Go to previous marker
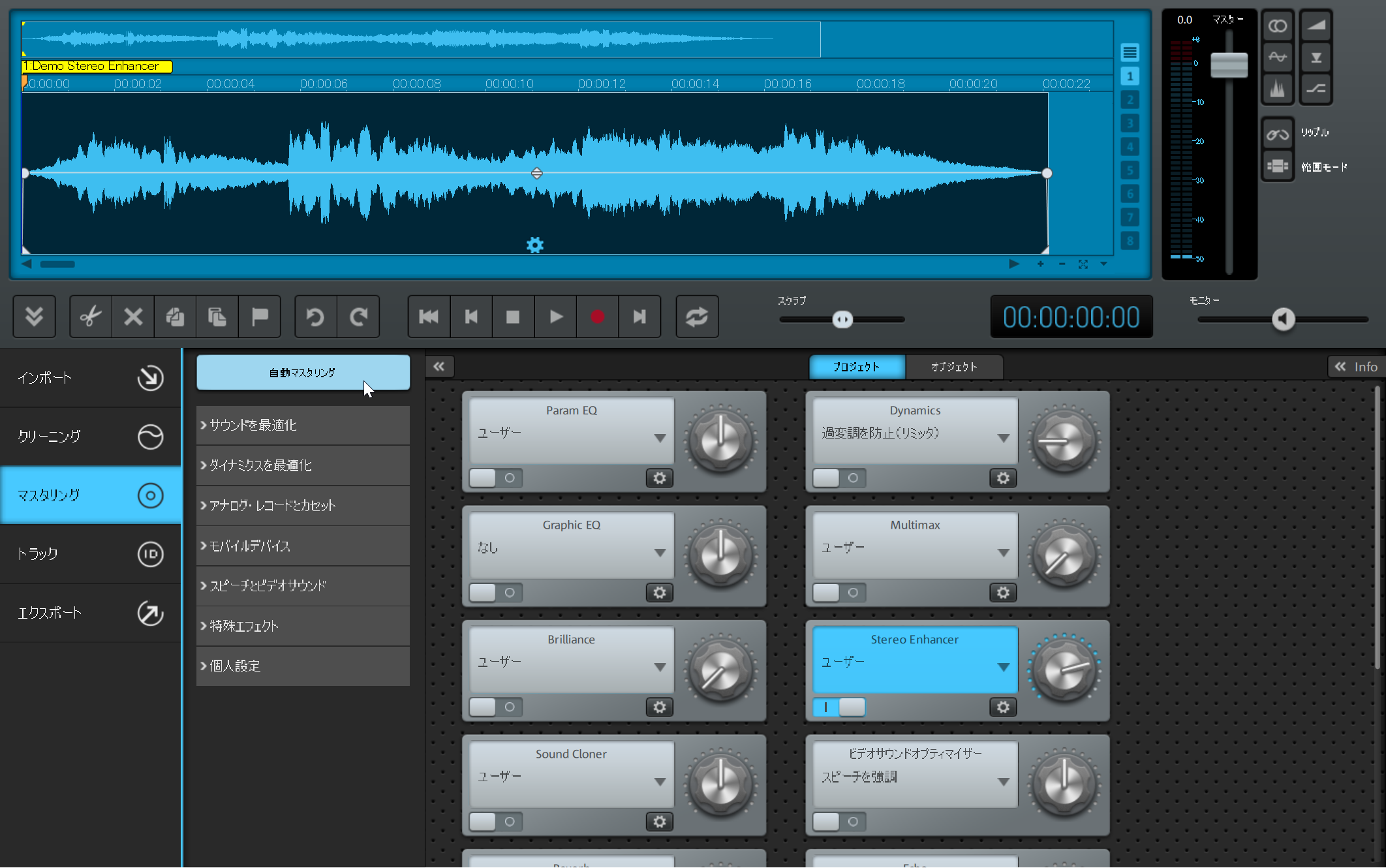 471,317
